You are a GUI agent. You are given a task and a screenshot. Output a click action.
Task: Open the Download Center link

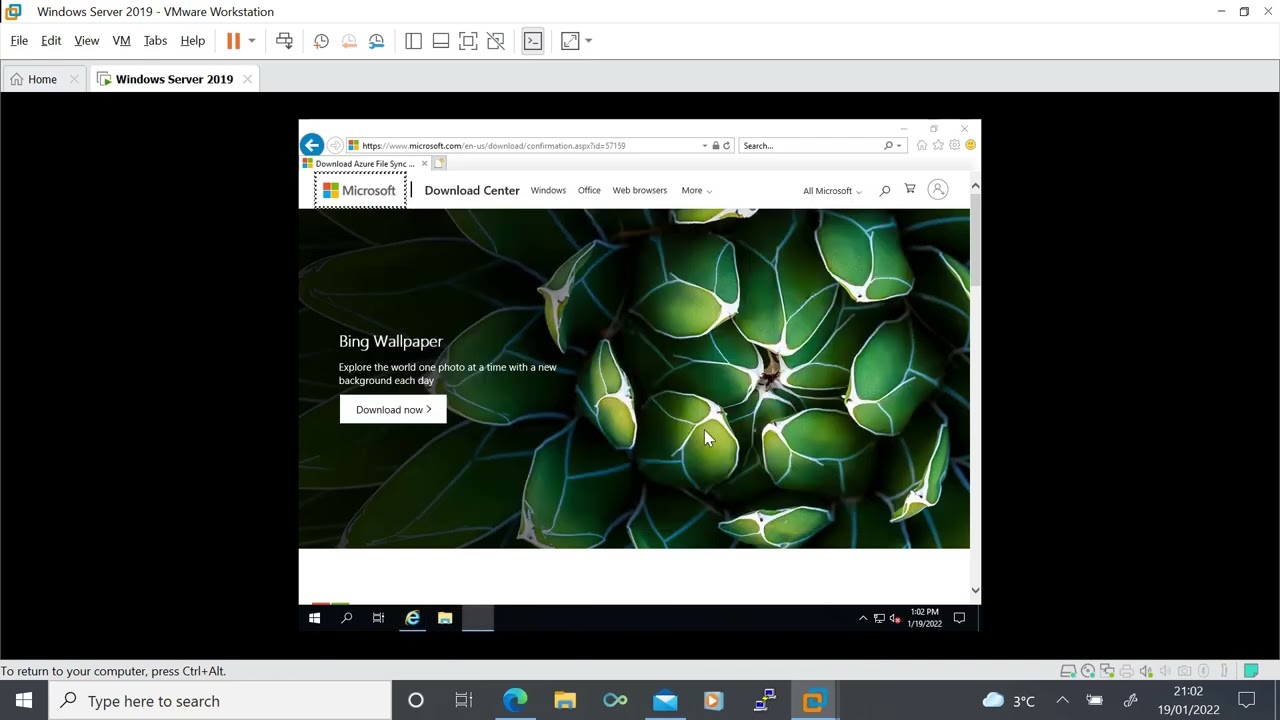click(472, 190)
